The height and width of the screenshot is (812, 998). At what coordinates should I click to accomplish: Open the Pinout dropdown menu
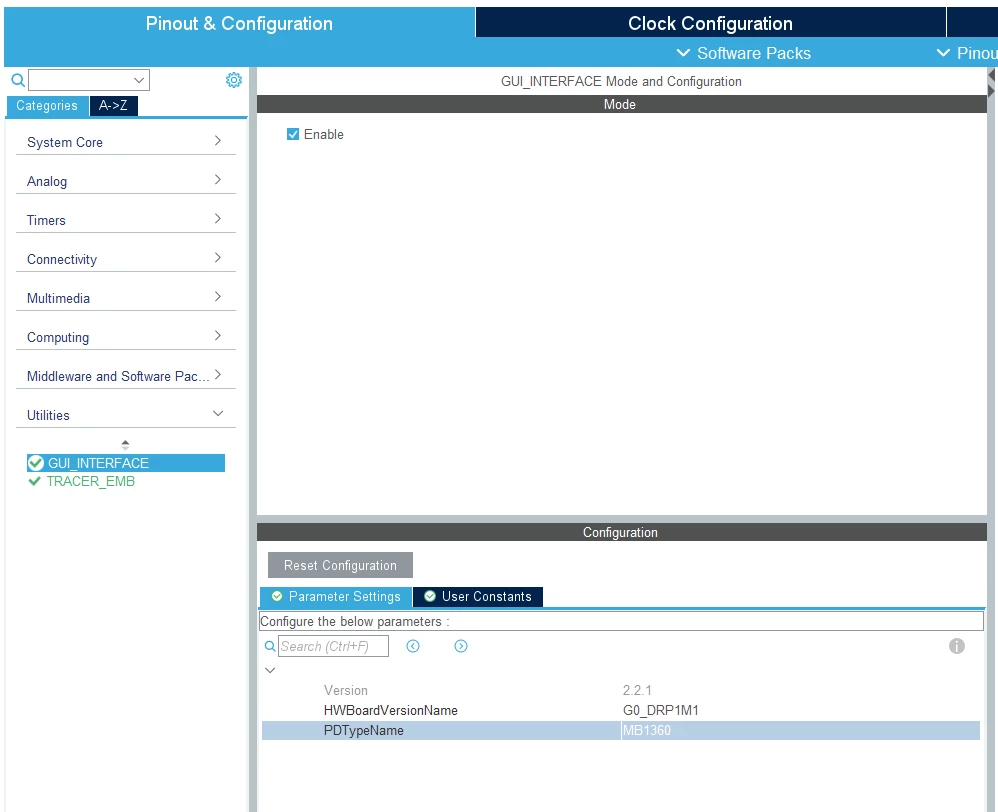[967, 53]
